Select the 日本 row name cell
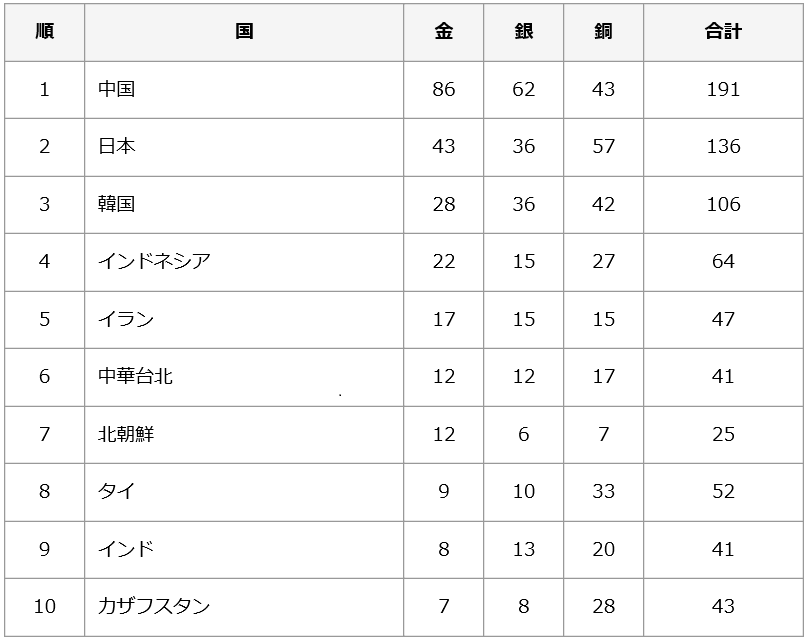Screen dimensions: 809x640 tap(244, 148)
